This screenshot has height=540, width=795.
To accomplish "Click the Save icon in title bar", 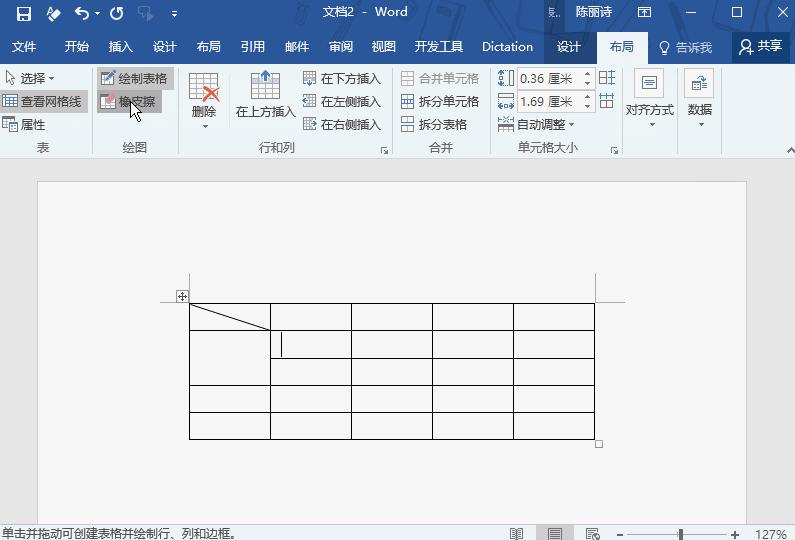I will [x=24, y=13].
